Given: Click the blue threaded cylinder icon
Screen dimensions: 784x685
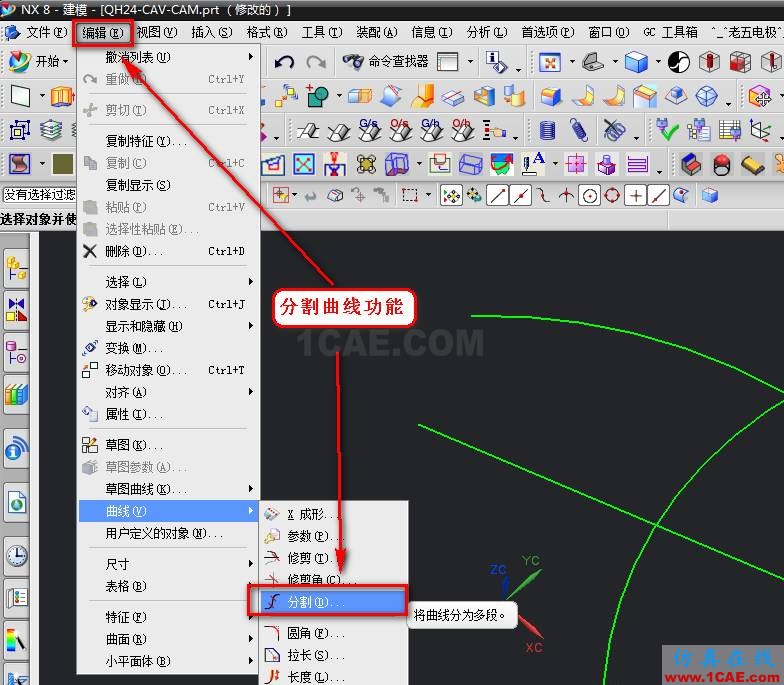Looking at the screenshot, I should tap(548, 130).
